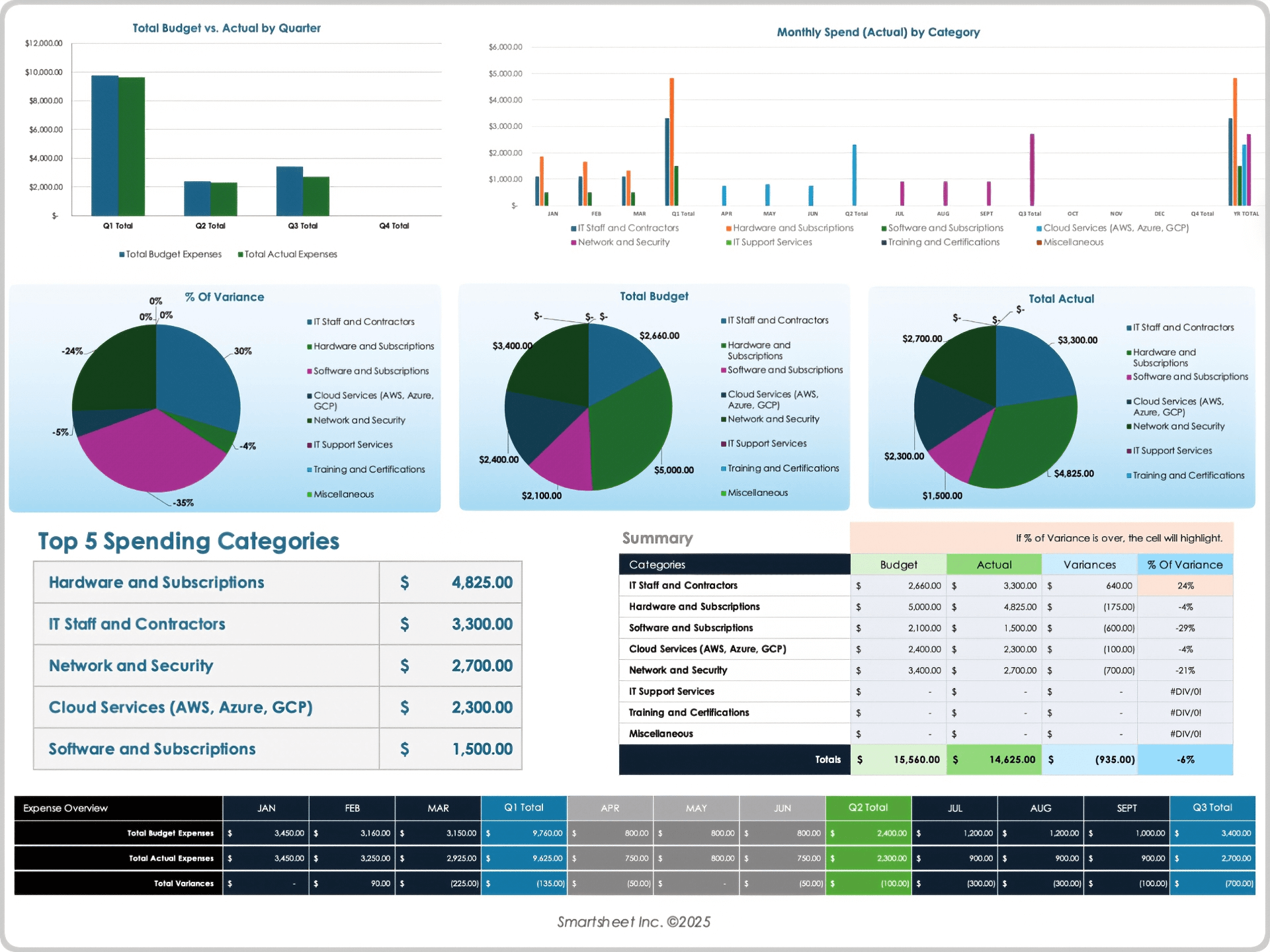Image resolution: width=1270 pixels, height=952 pixels.
Task: Select the Hardware and Subscriptions legend marker
Action: 728,227
